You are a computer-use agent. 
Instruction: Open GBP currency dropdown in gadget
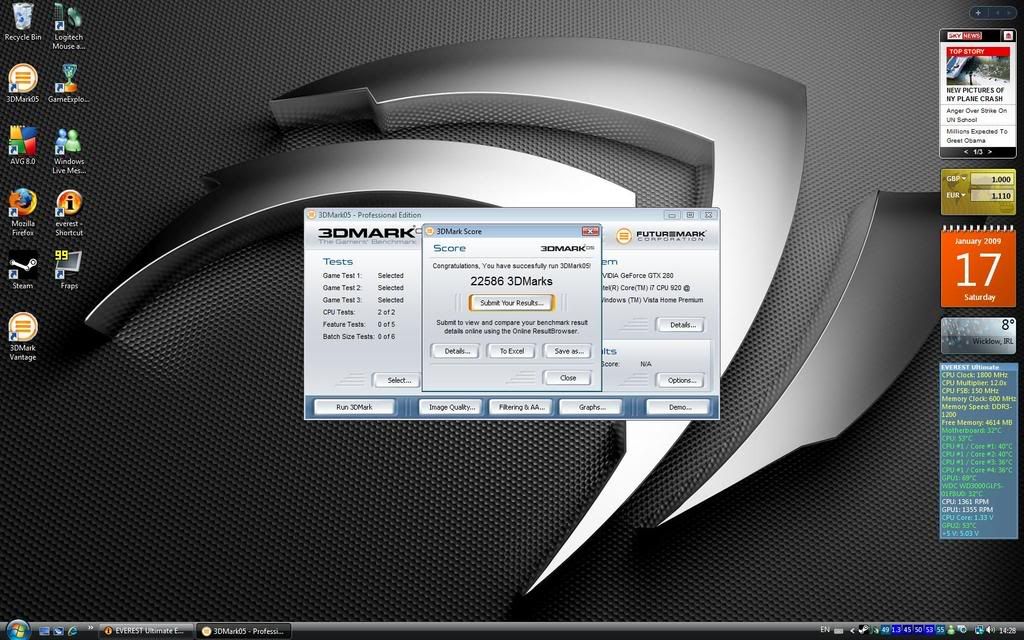click(956, 178)
